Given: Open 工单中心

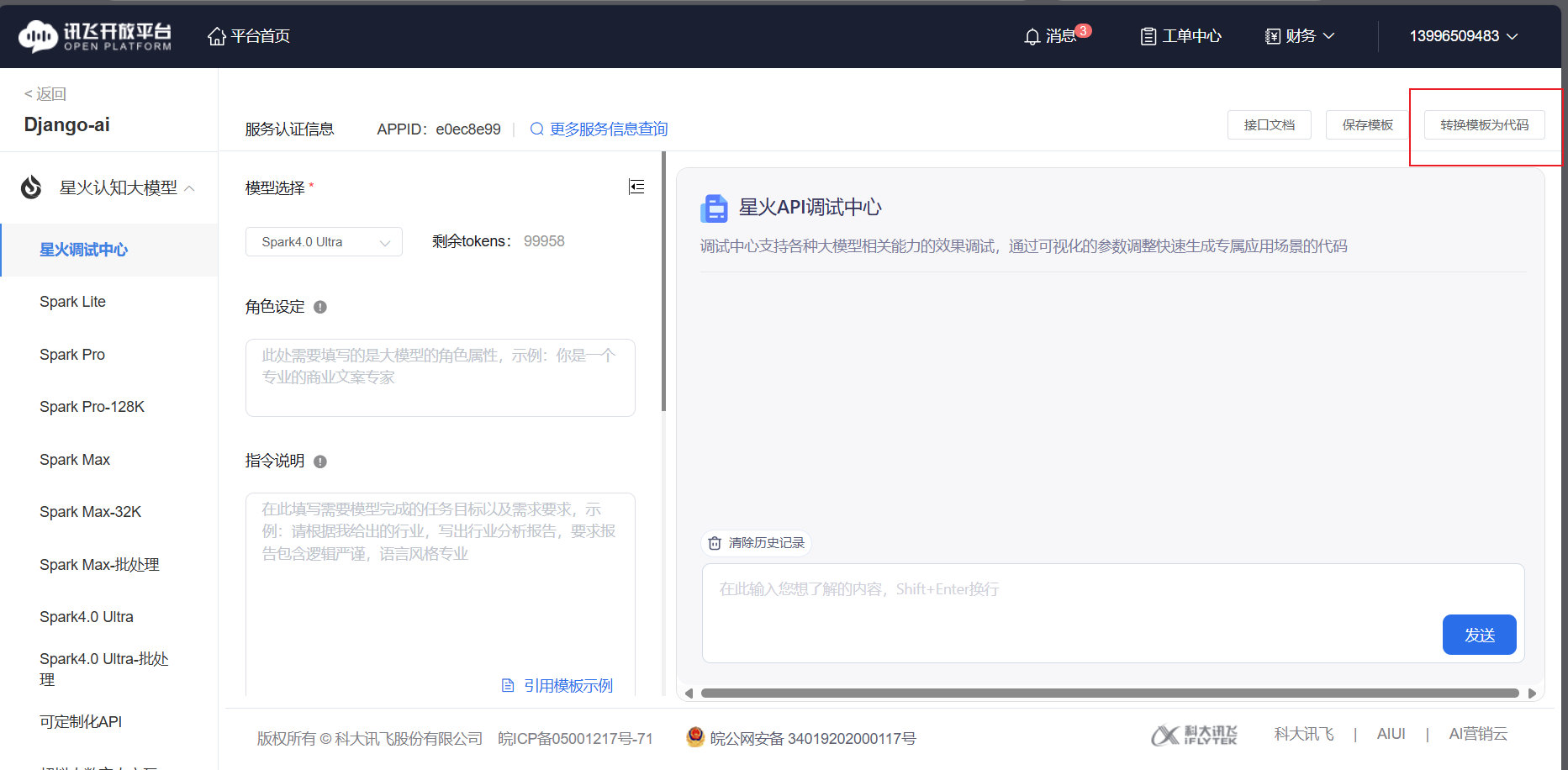Looking at the screenshot, I should click(1181, 36).
